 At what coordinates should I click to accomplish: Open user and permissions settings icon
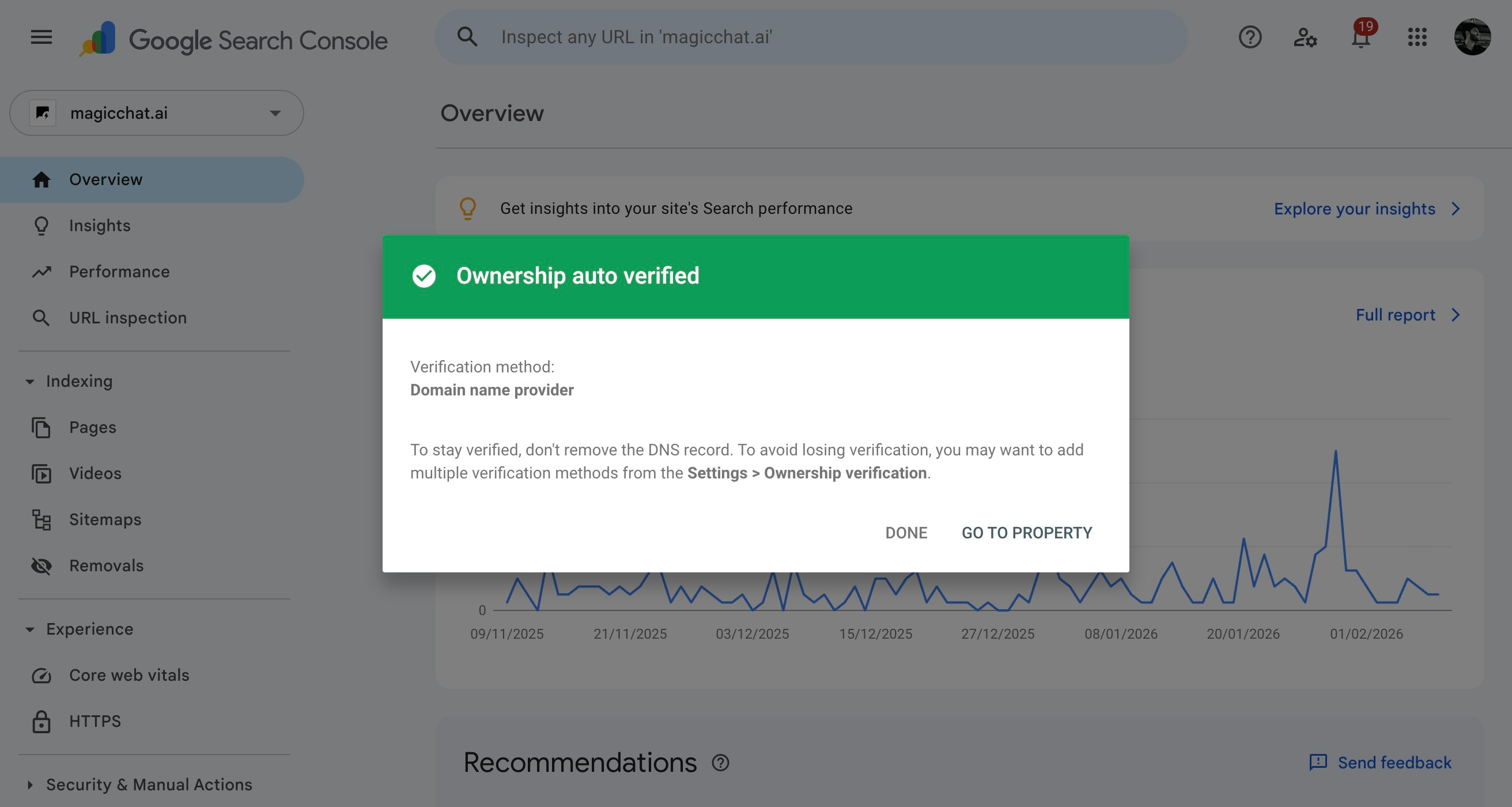1305,37
